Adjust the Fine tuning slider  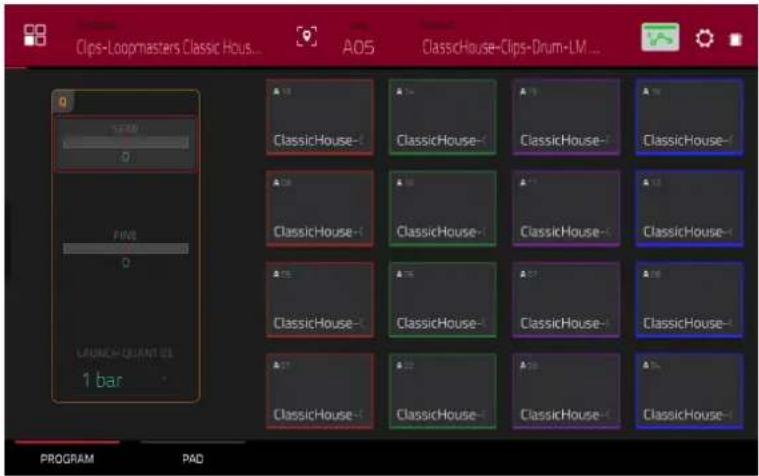pos(126,249)
